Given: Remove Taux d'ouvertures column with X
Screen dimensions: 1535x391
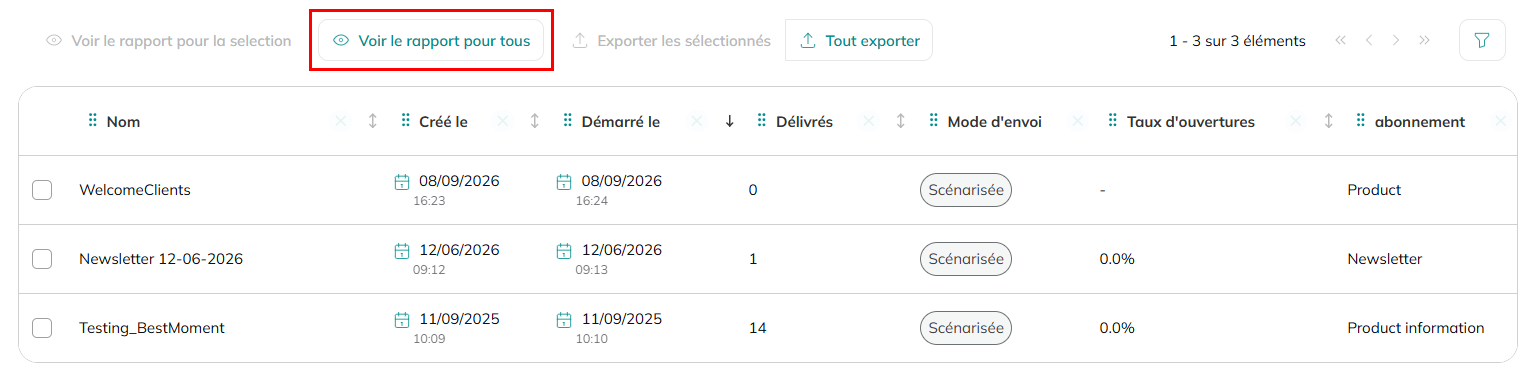Looking at the screenshot, I should [1296, 121].
